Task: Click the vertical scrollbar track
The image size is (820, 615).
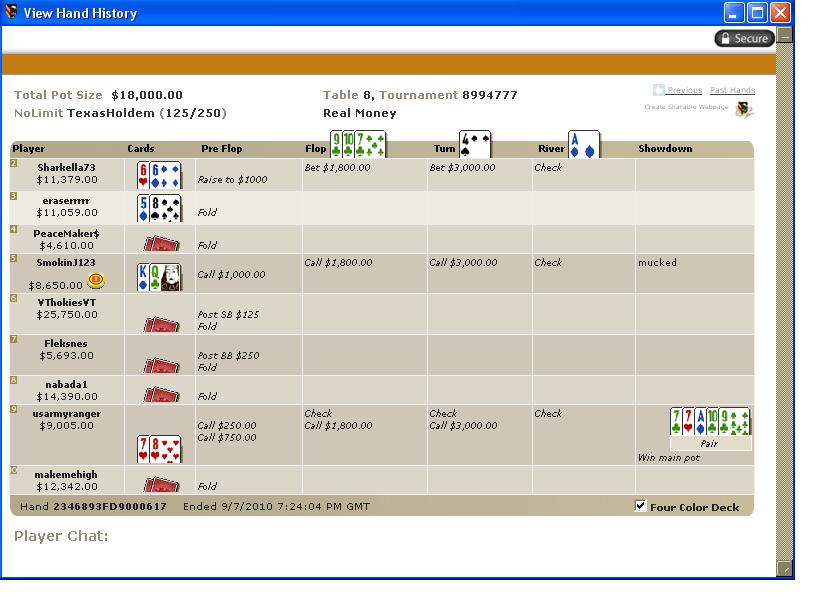Action: 784,302
